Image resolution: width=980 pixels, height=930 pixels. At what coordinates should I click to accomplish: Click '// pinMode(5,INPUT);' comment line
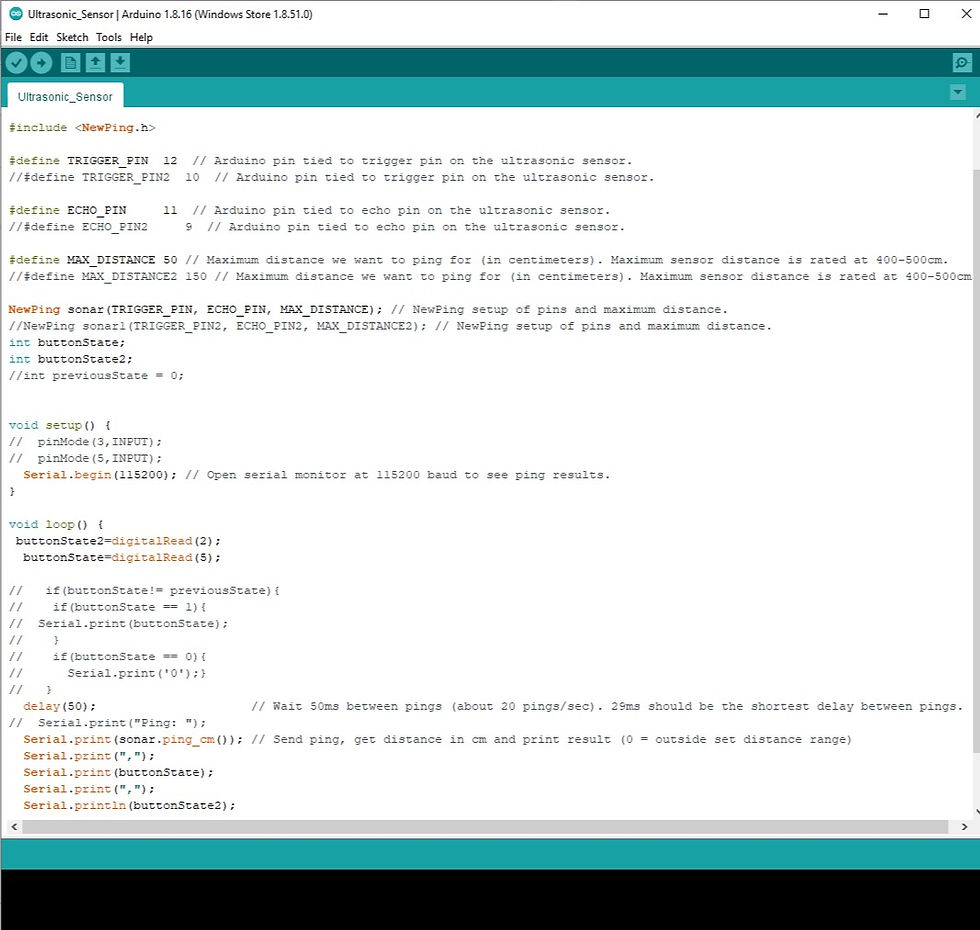pos(85,458)
